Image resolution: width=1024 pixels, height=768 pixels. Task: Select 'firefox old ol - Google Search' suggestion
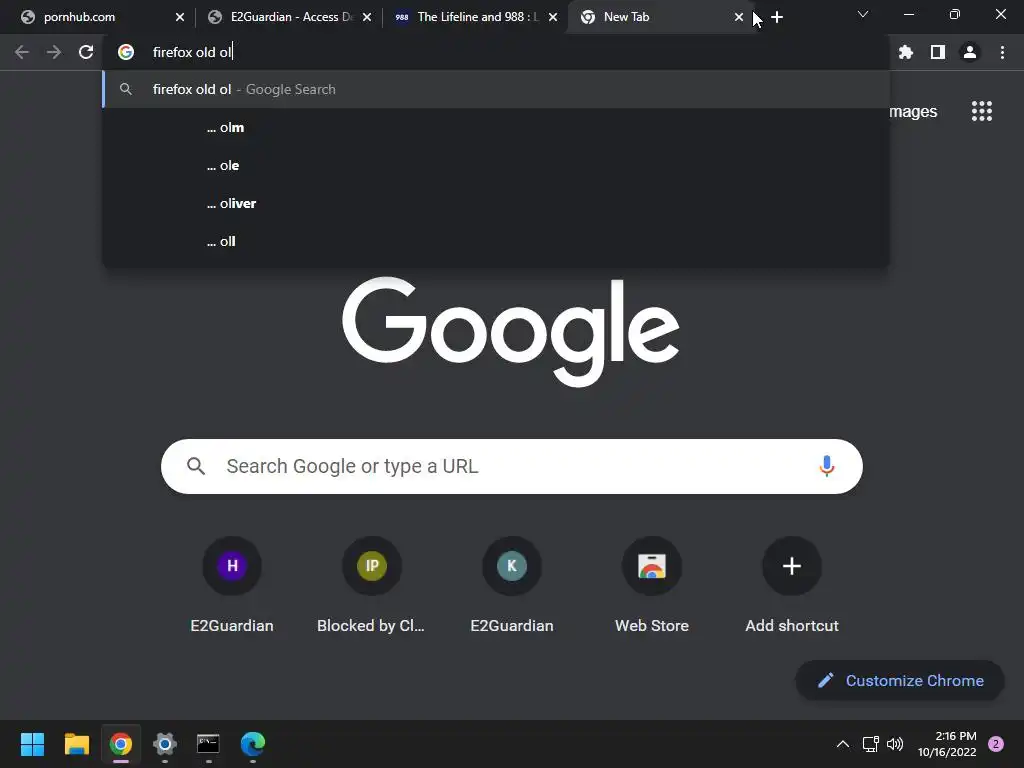coord(496,89)
